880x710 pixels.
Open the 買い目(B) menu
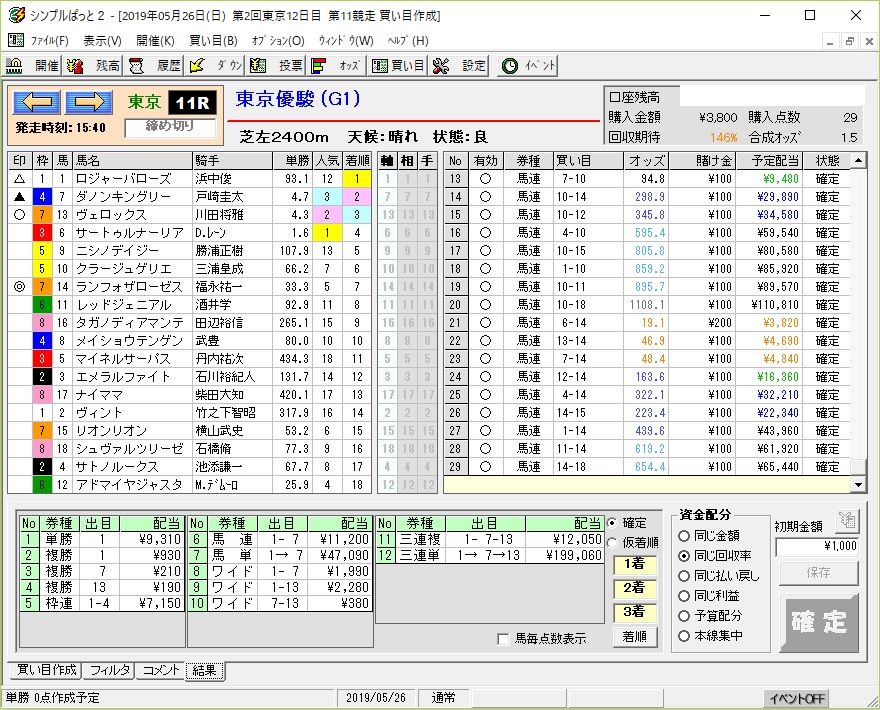(214, 40)
